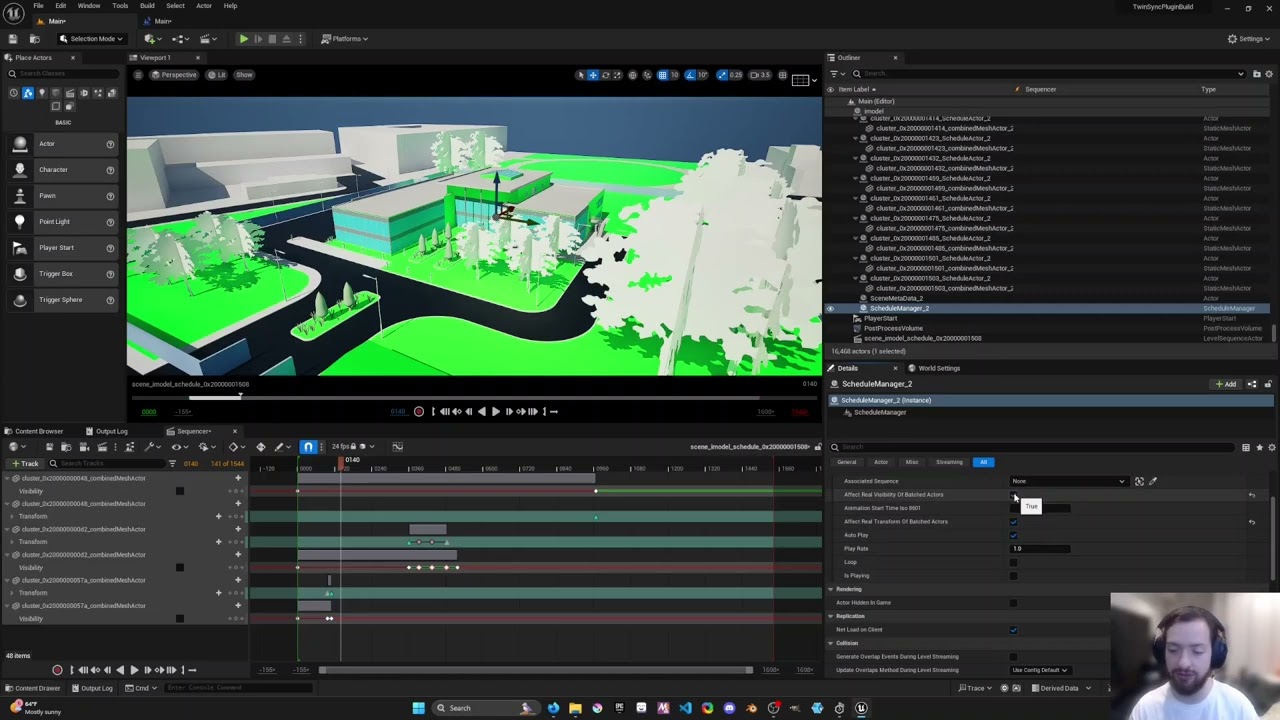The height and width of the screenshot is (720, 1280).
Task: Switch to the rotate gizmo tool in viewport
Action: (x=605, y=75)
